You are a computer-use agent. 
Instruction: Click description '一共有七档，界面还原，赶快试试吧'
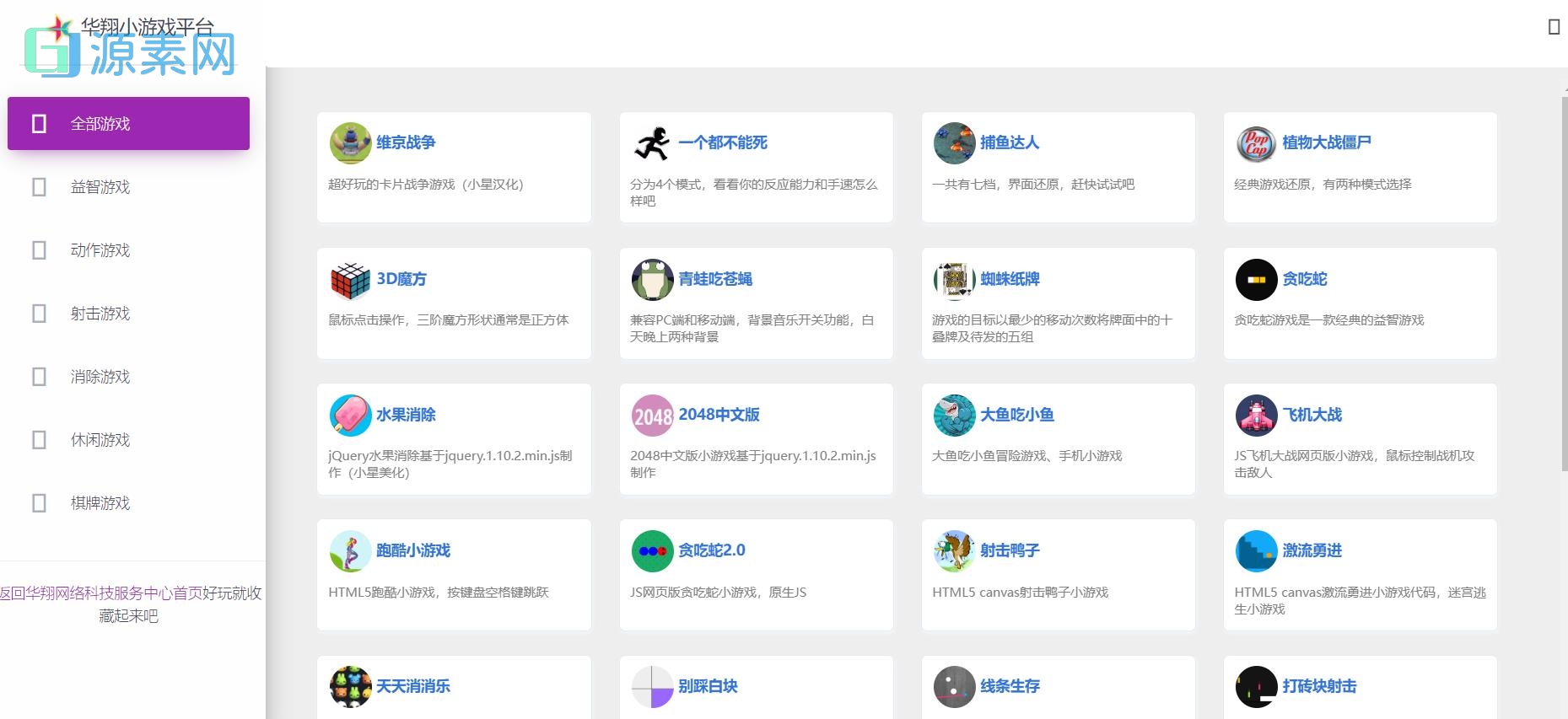[1033, 185]
